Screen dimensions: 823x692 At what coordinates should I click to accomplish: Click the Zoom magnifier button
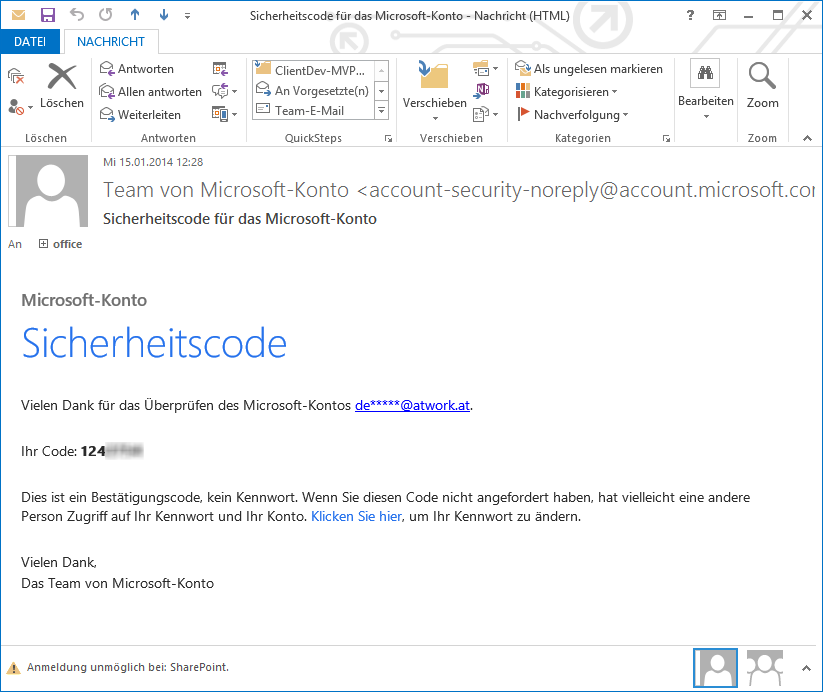762,86
